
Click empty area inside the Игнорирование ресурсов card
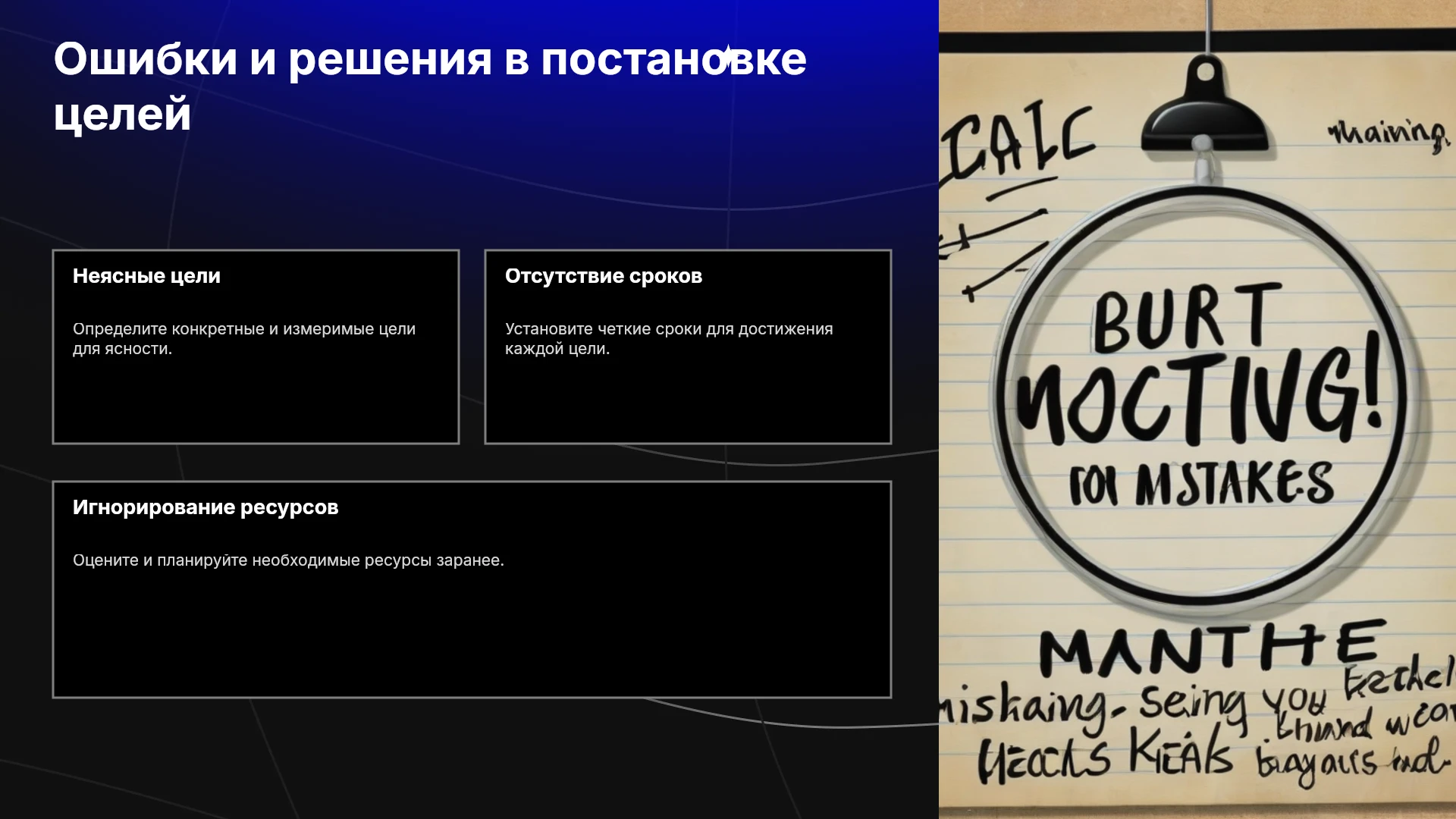click(x=472, y=637)
